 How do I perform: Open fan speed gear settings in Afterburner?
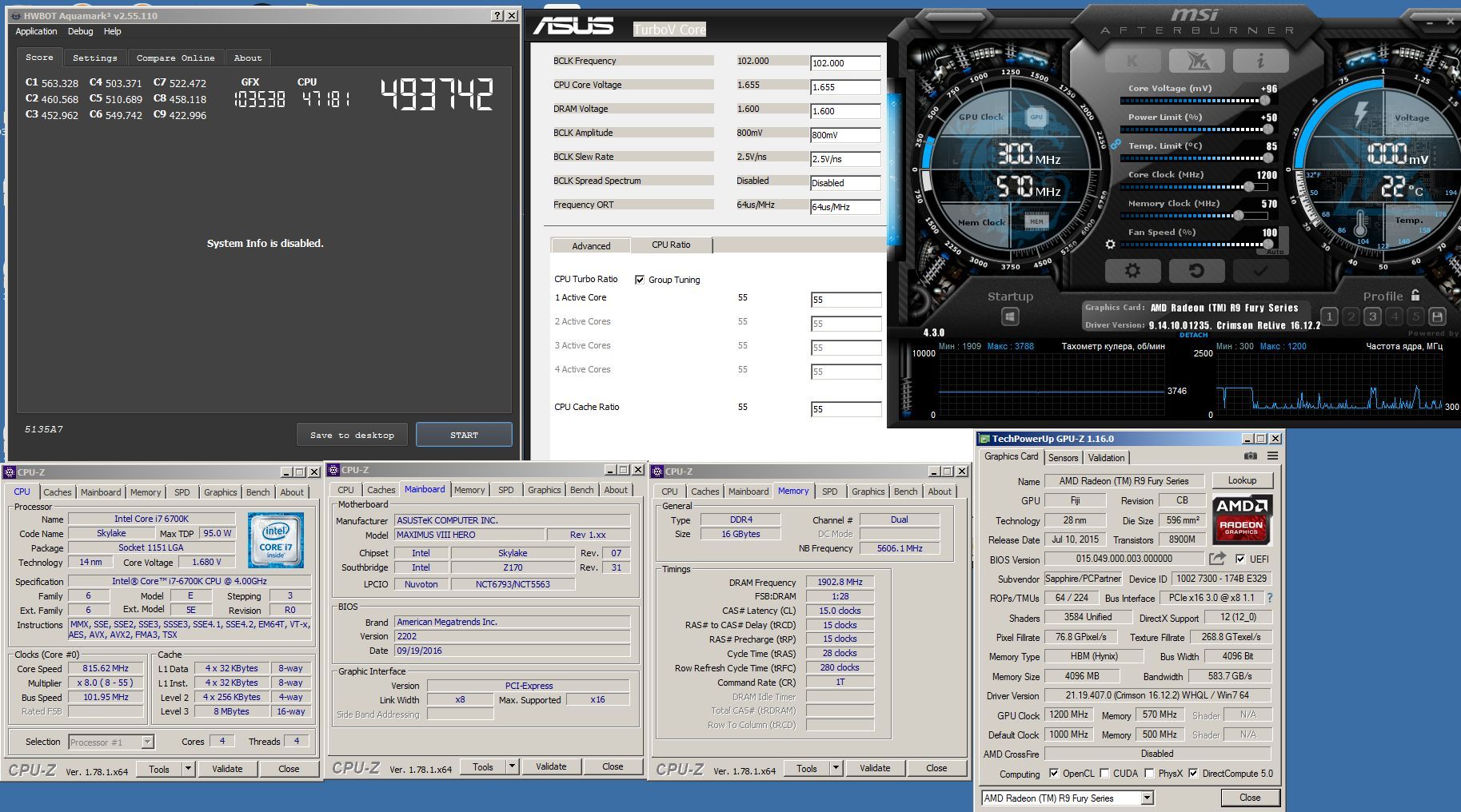coord(1110,245)
